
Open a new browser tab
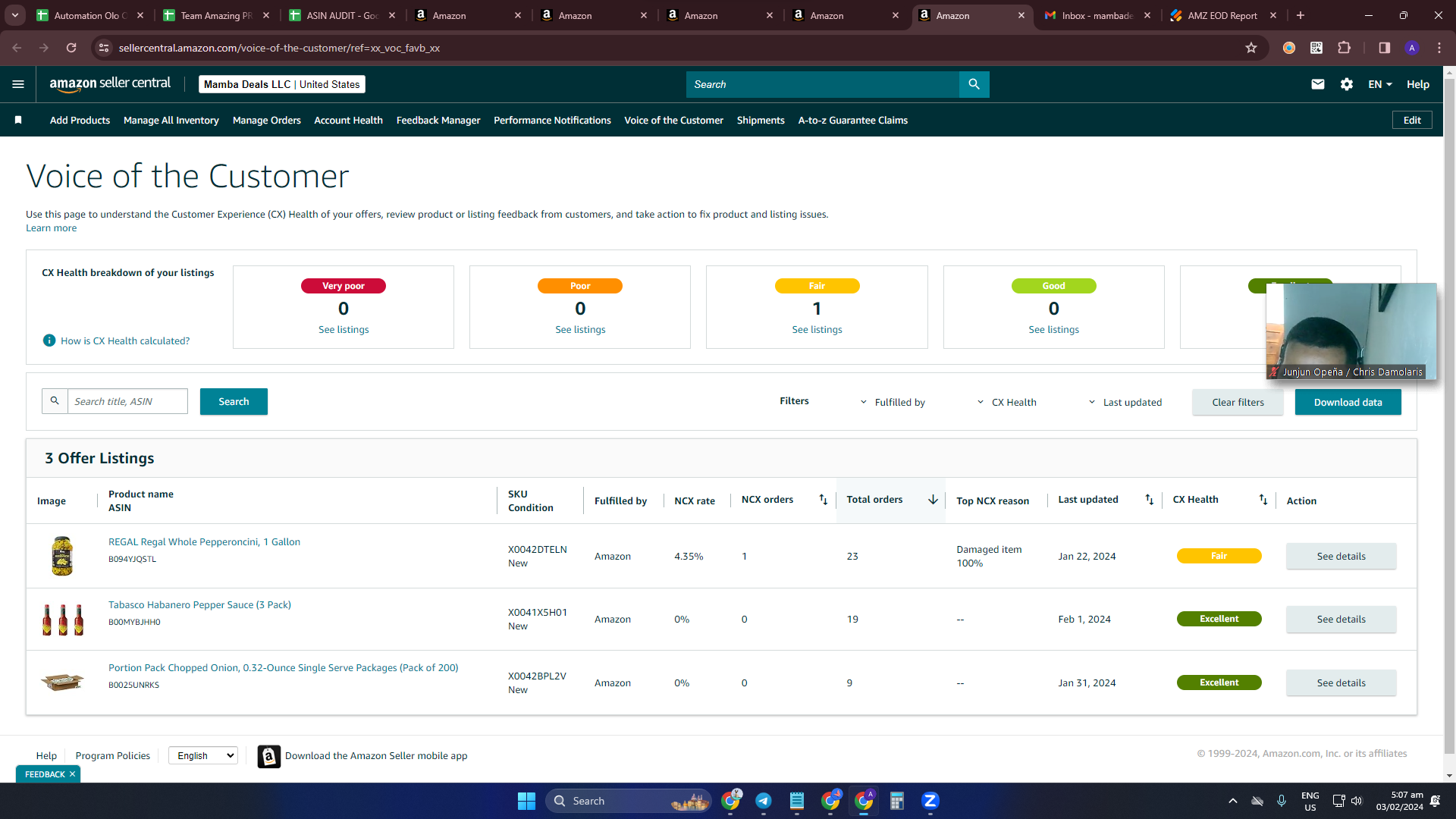point(1301,15)
